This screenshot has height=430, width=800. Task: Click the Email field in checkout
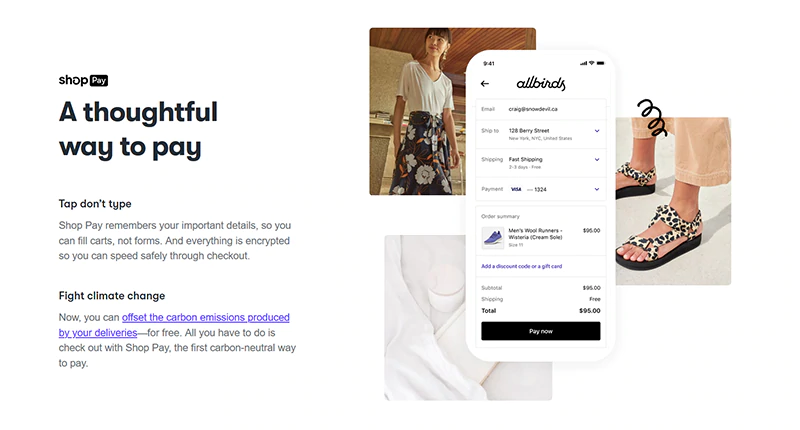540,108
